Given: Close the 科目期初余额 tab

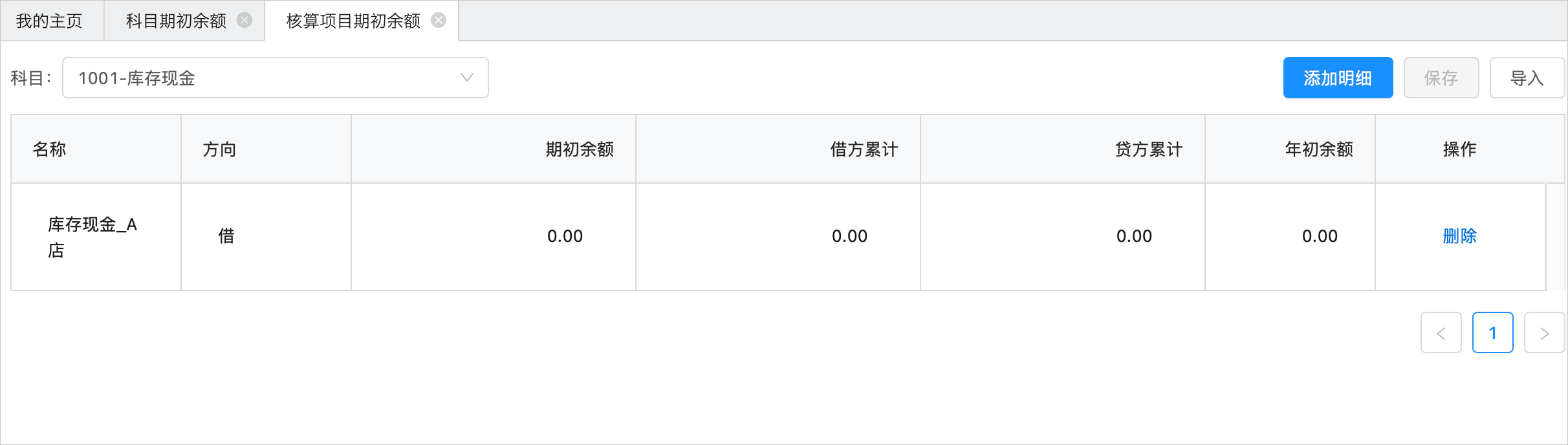Looking at the screenshot, I should 245,21.
